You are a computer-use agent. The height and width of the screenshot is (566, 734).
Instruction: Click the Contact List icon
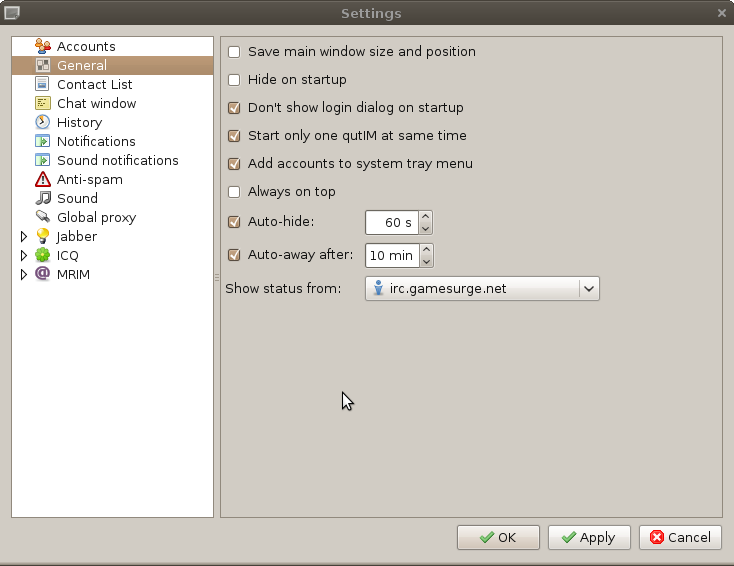(43, 84)
